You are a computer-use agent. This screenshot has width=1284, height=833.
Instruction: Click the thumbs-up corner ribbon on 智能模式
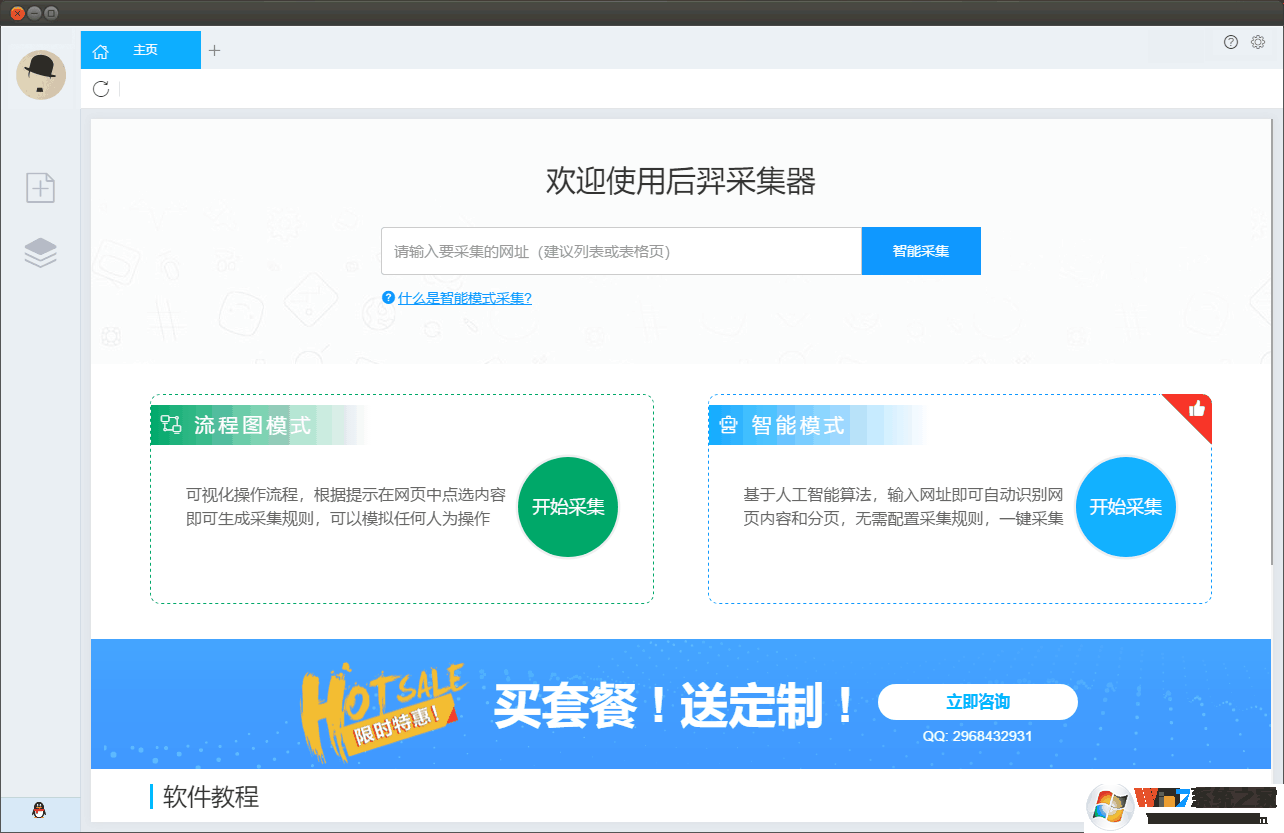click(x=1196, y=410)
